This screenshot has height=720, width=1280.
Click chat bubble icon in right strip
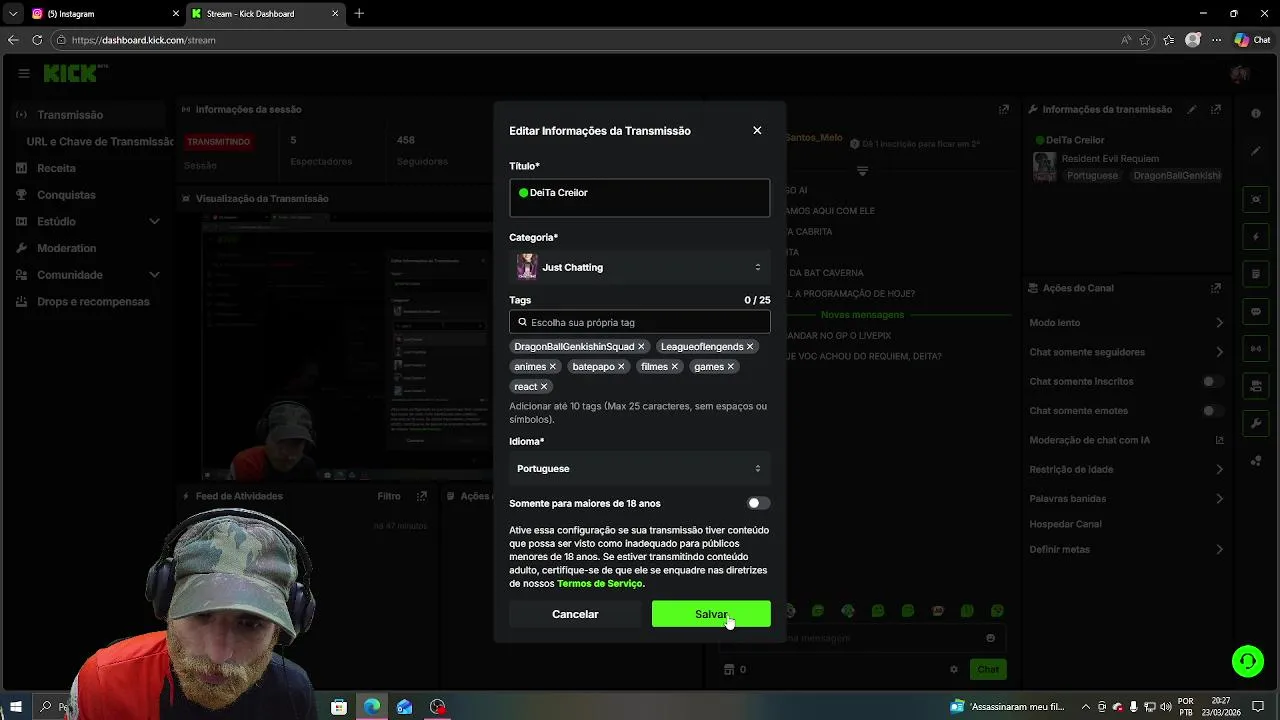pos(1256,312)
